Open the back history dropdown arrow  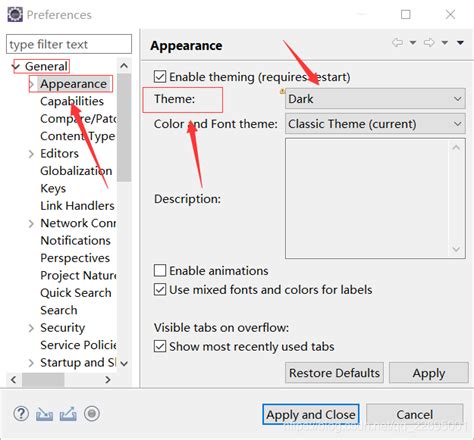point(413,43)
